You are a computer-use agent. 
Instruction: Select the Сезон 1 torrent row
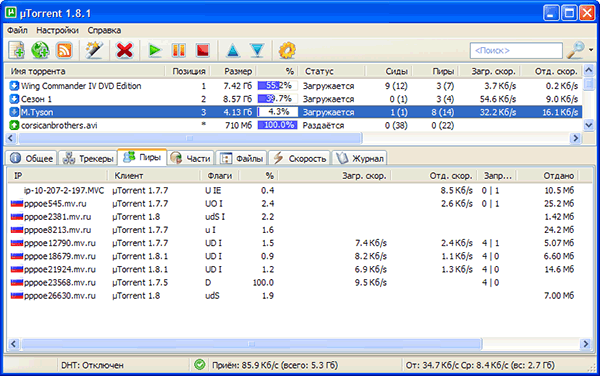[x=293, y=99]
